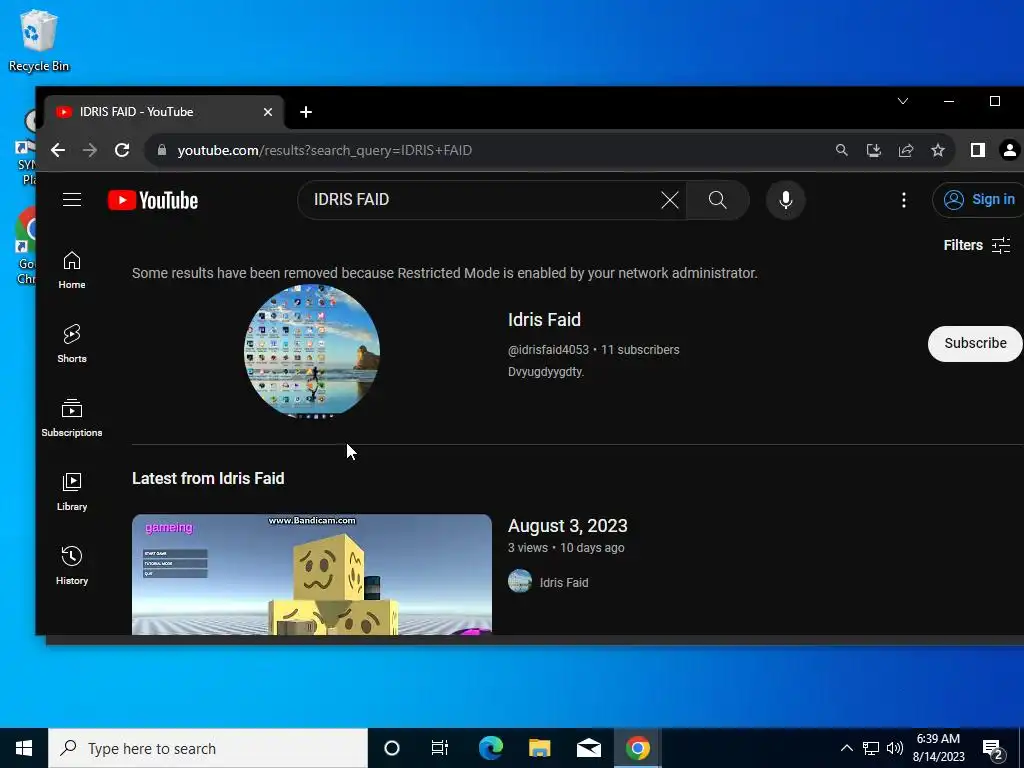
Task: Open search Filters
Action: coord(977,246)
